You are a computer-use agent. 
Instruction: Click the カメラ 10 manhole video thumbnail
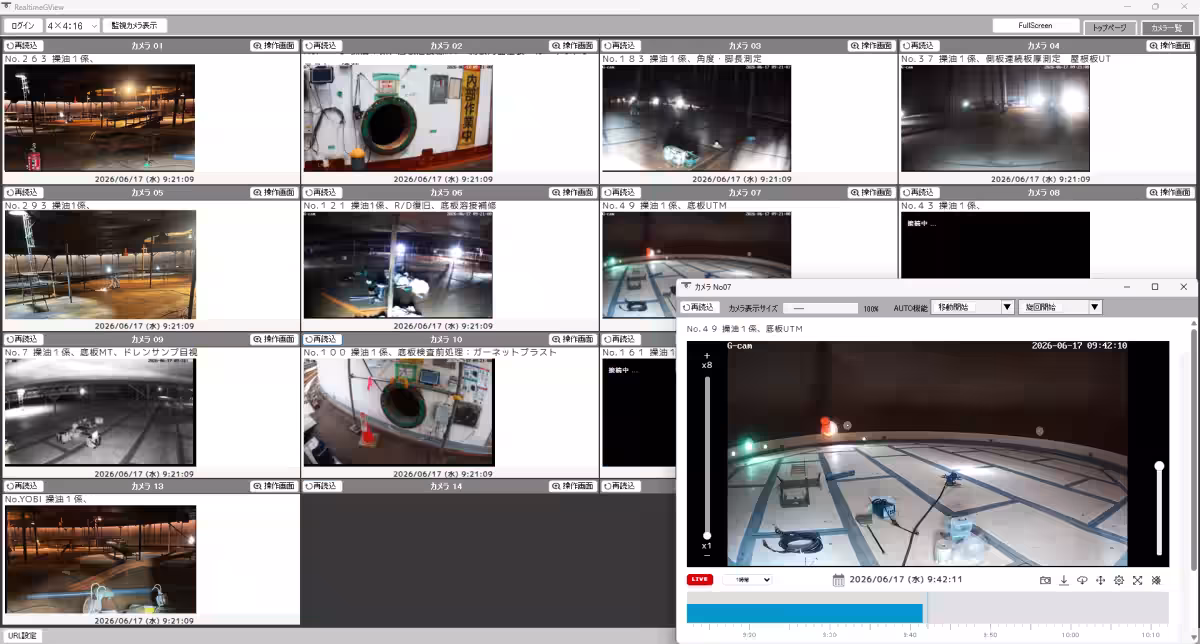point(398,412)
